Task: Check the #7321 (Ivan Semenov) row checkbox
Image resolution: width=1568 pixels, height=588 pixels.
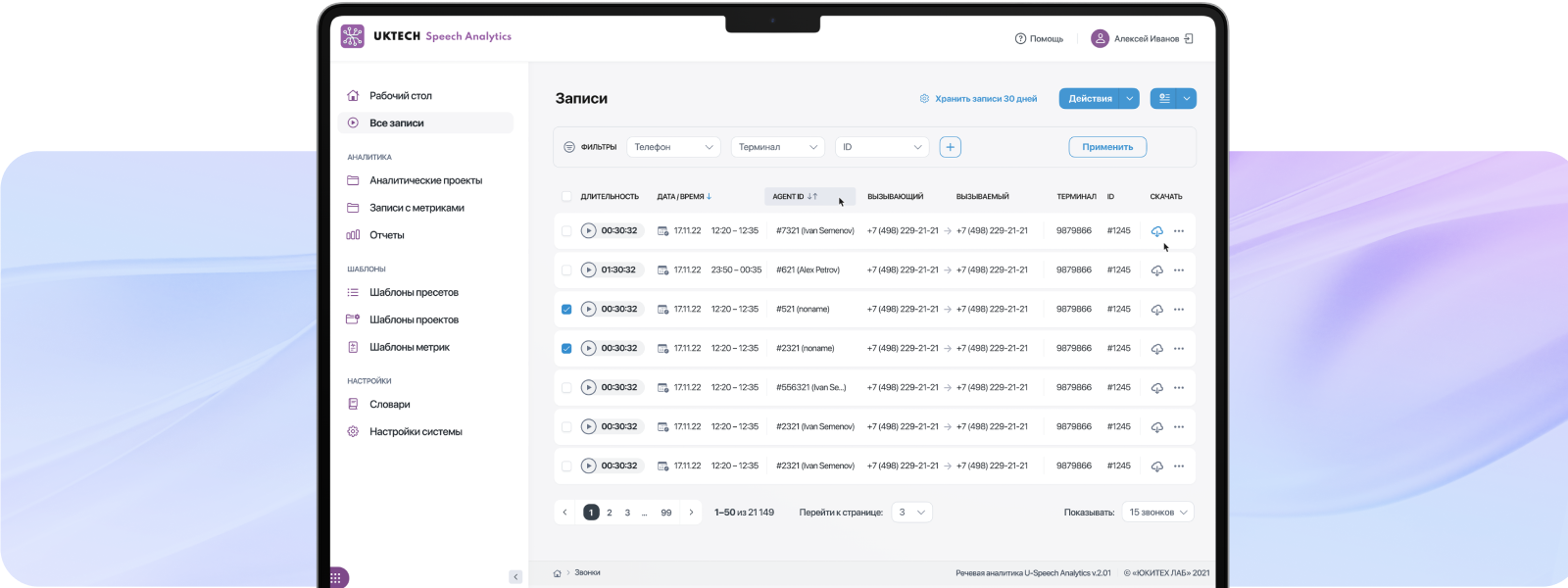Action: pyautogui.click(x=566, y=231)
